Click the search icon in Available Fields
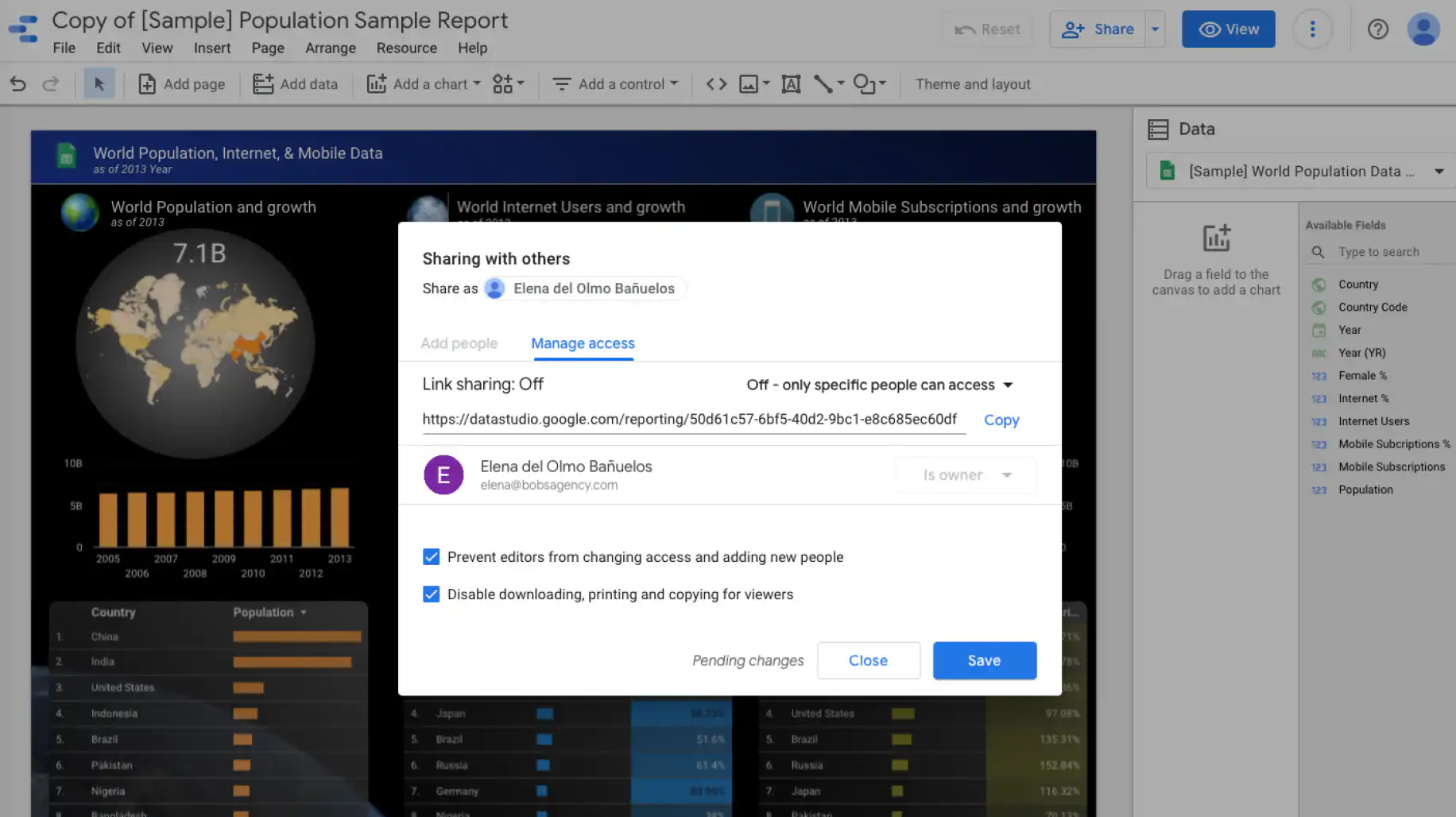 tap(1318, 252)
